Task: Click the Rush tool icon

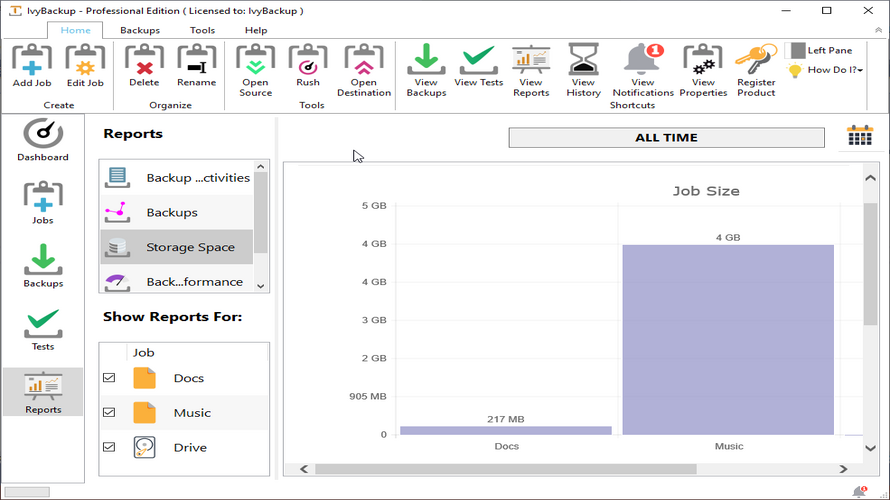Action: pos(308,62)
